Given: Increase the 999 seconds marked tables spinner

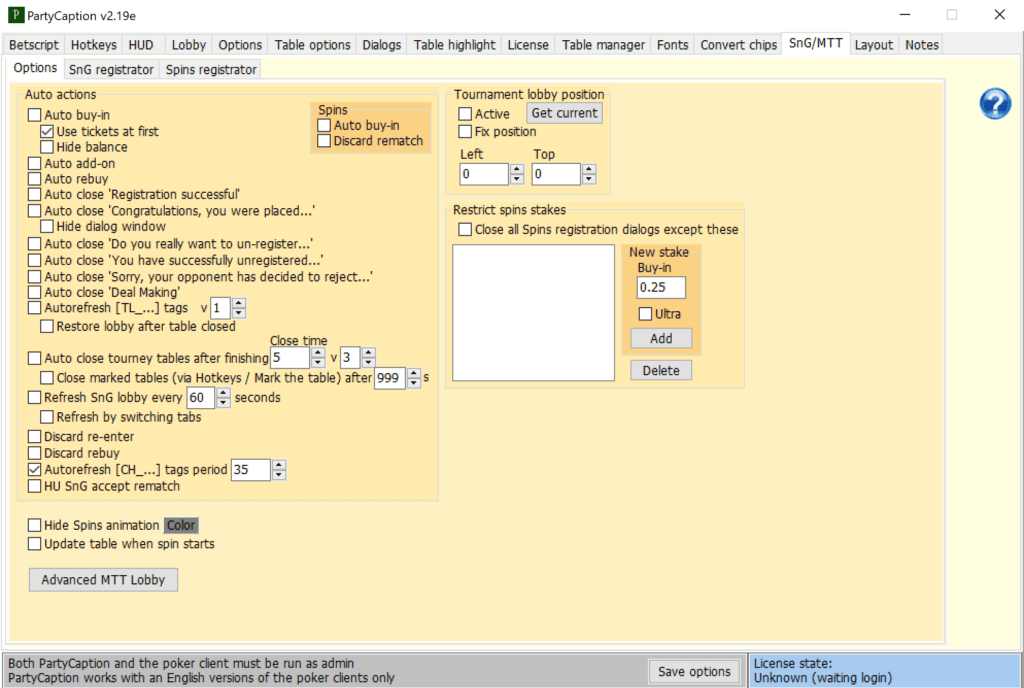Looking at the screenshot, I should coord(414,373).
